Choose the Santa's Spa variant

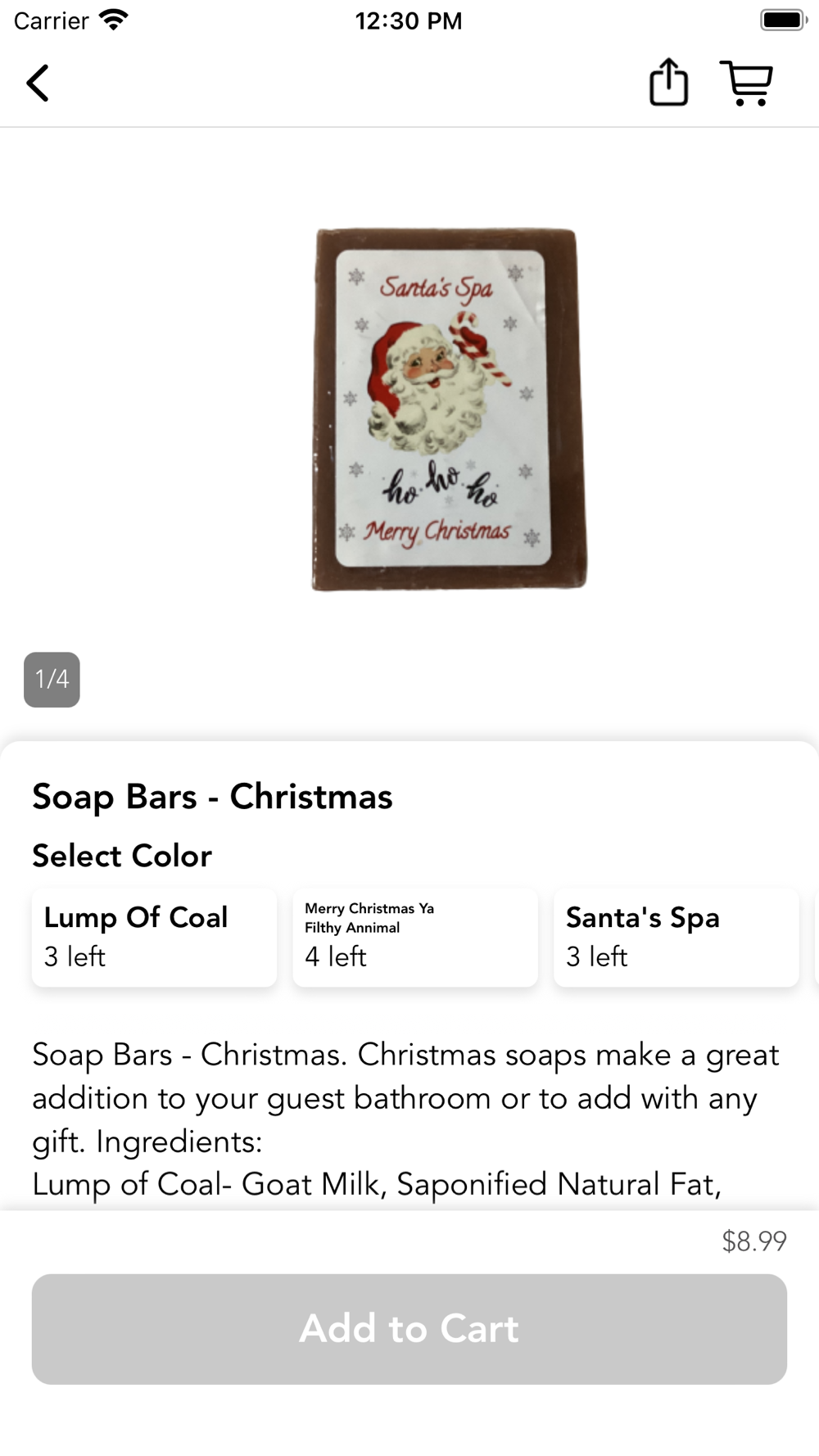pos(676,937)
